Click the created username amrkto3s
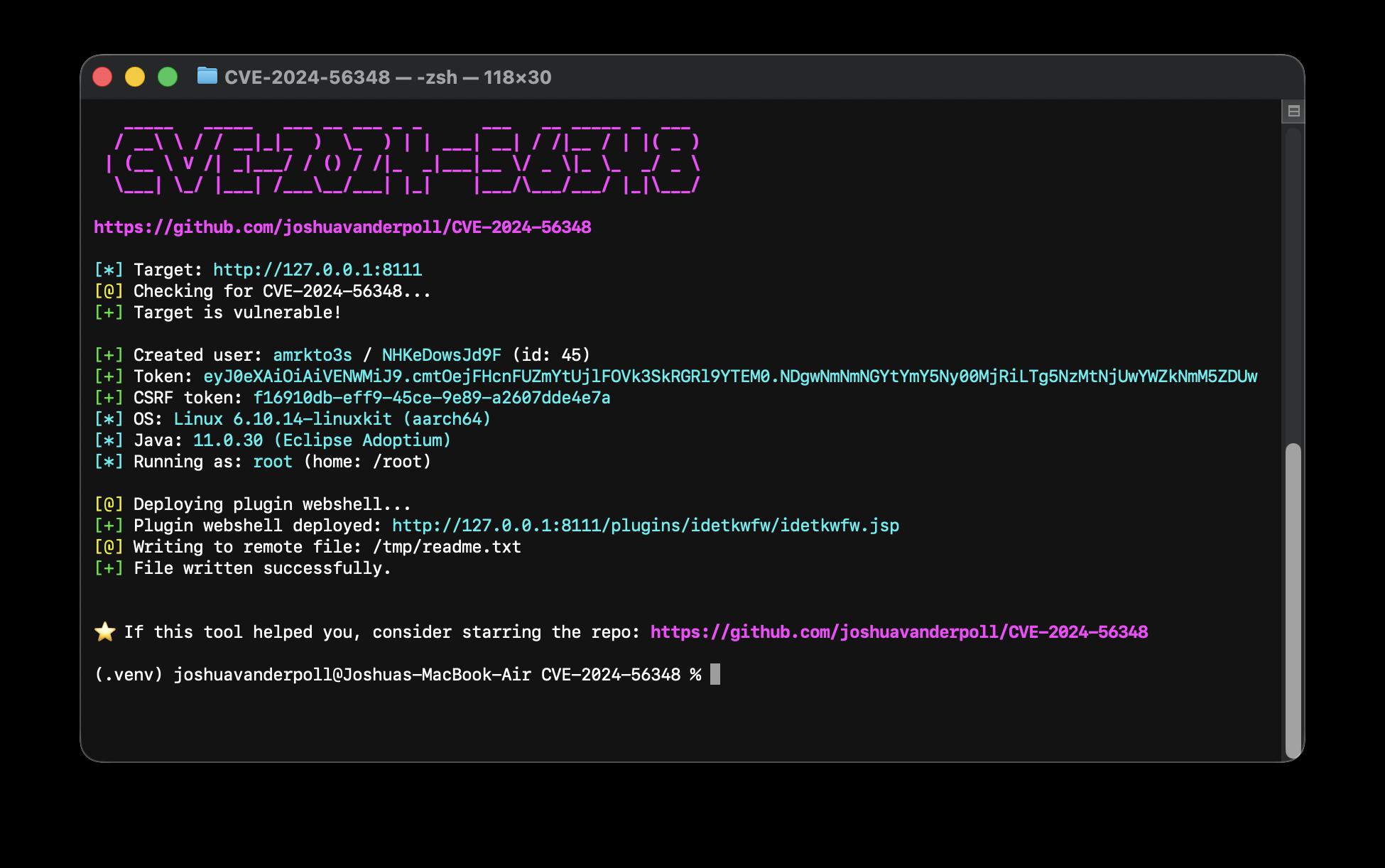Image resolution: width=1385 pixels, height=868 pixels. click(312, 355)
